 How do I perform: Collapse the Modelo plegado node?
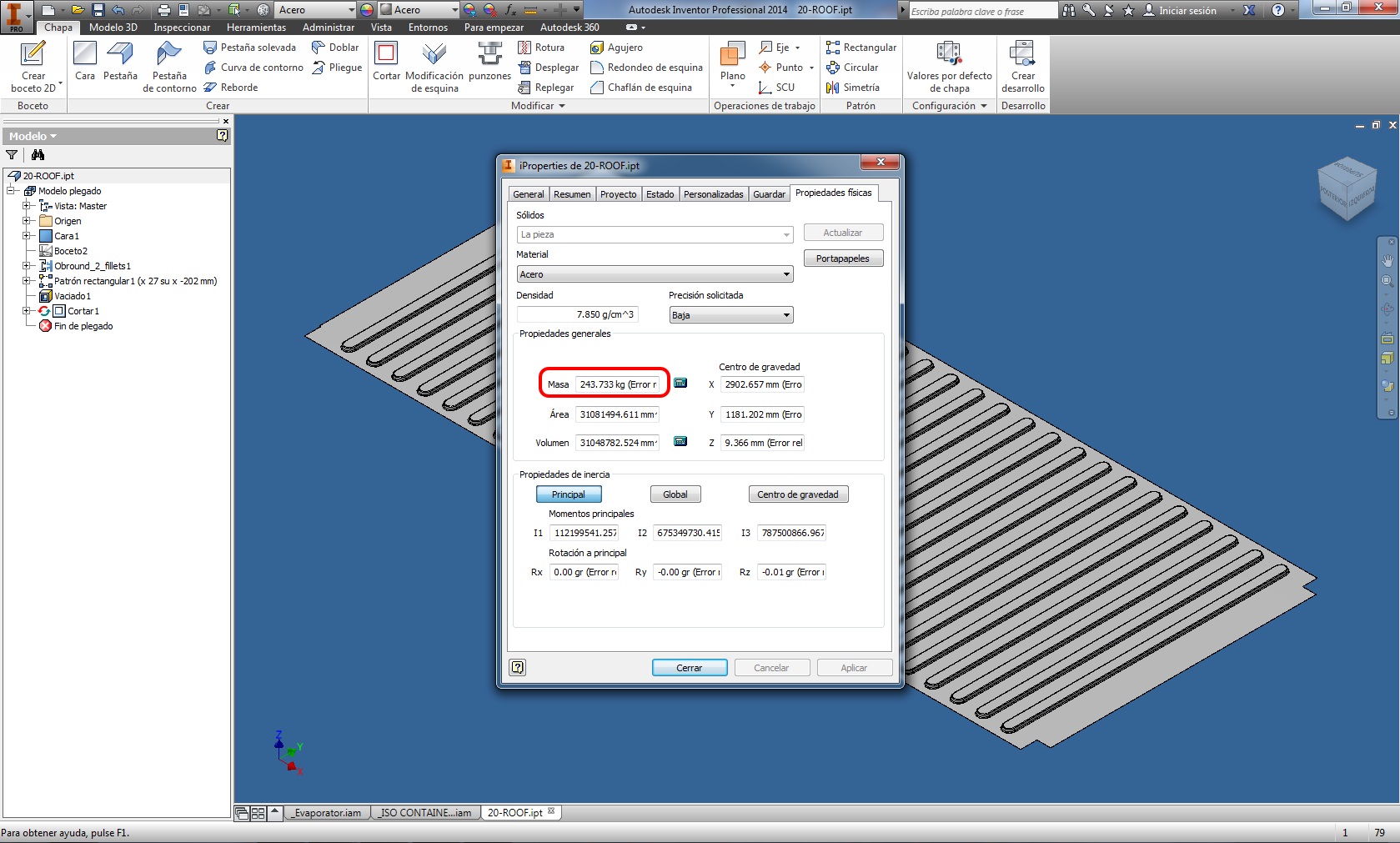12,191
